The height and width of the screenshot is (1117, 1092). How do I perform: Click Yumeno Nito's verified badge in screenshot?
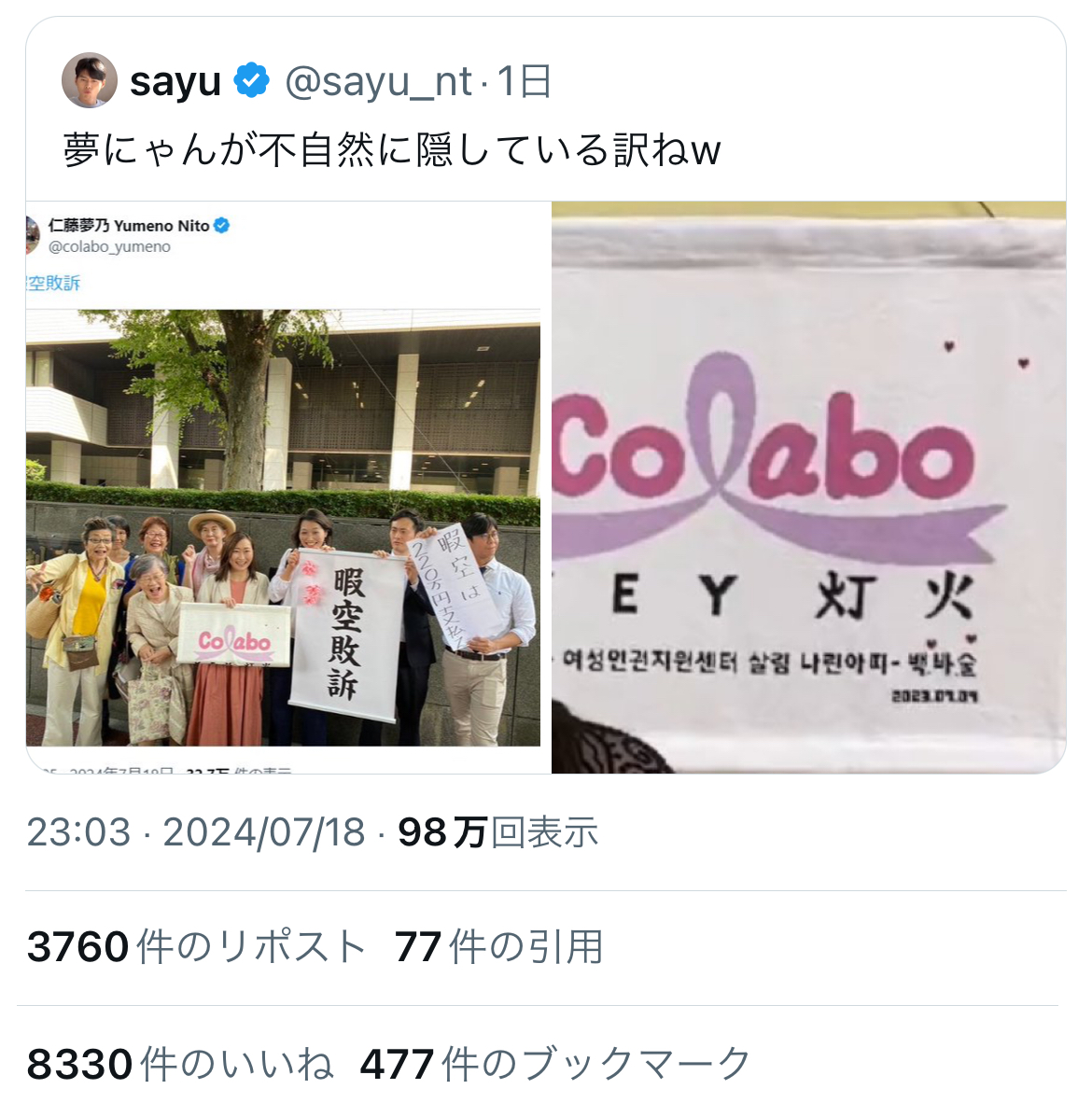[221, 226]
